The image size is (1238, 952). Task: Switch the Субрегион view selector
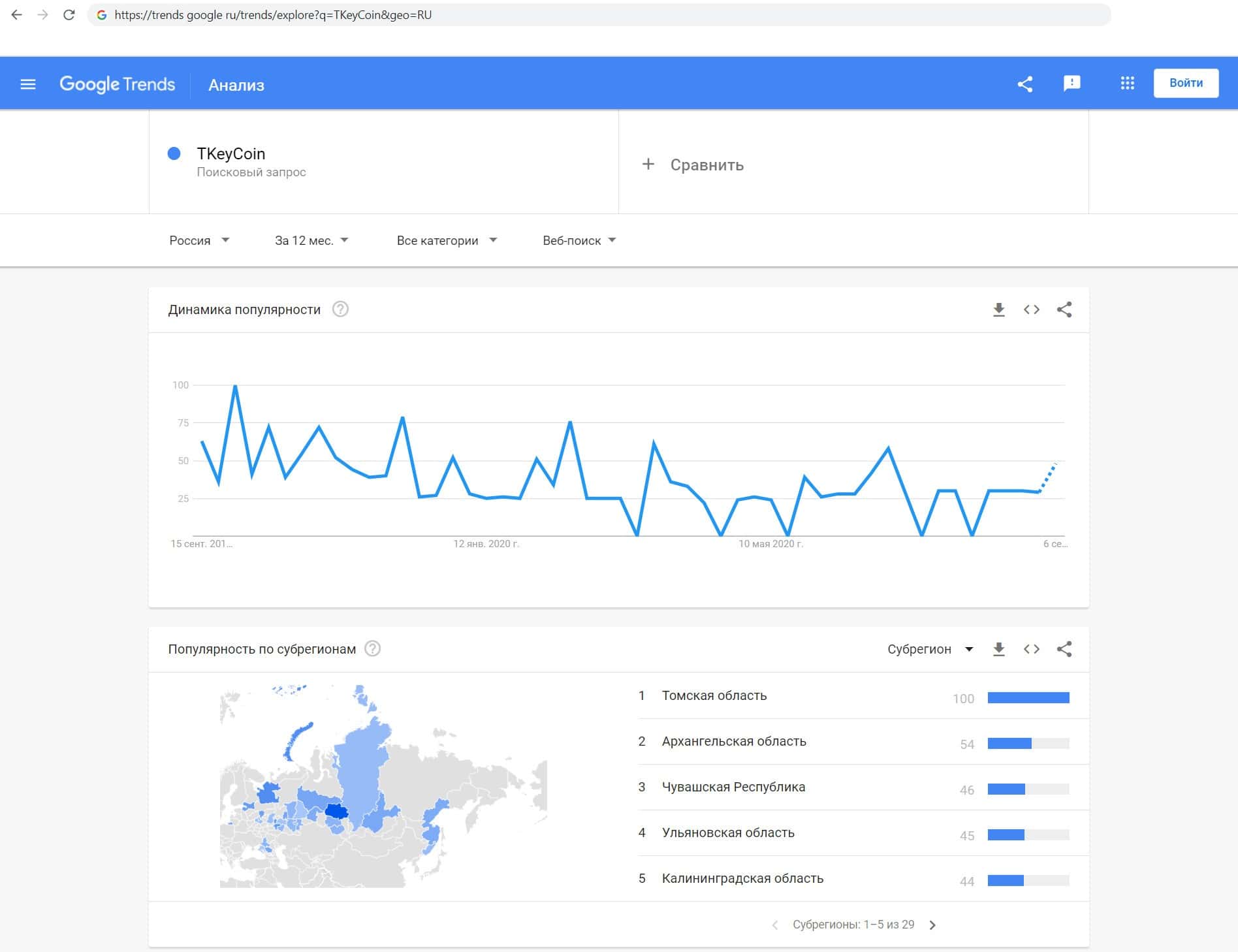pos(930,649)
